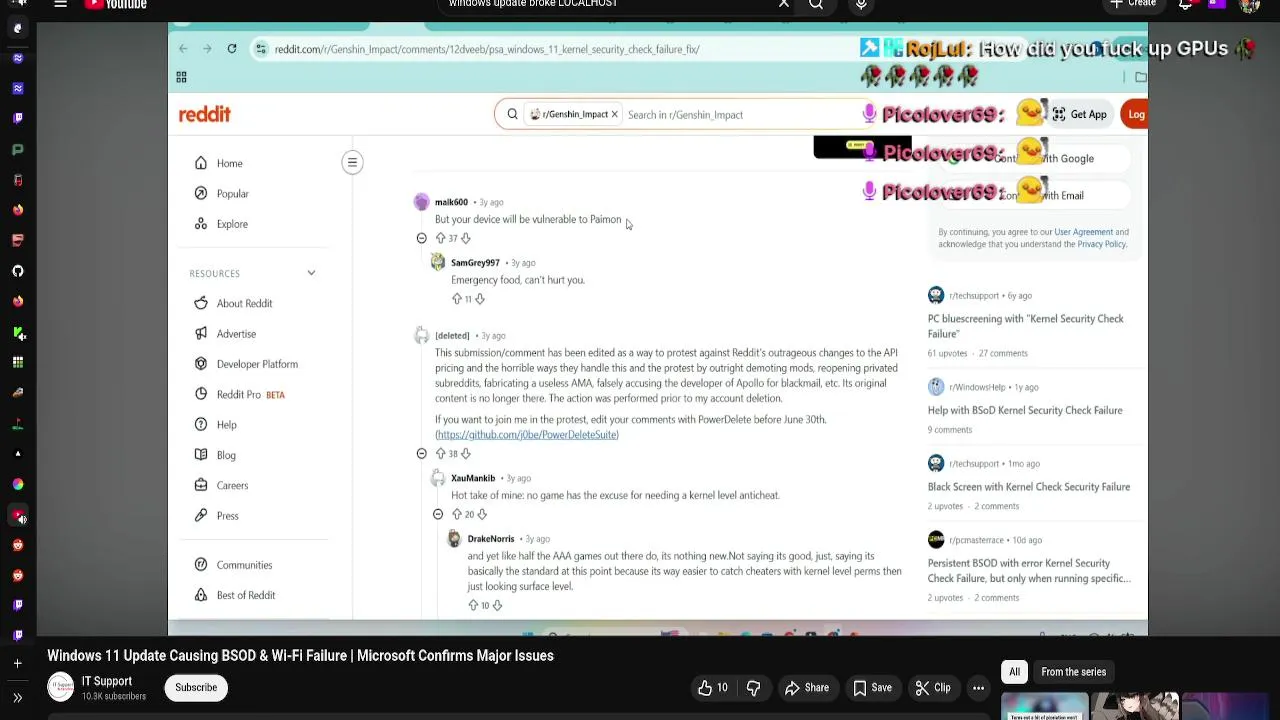Viewport: 1280px width, 720px height.
Task: Reload the Reddit page in browser
Action: (x=231, y=49)
